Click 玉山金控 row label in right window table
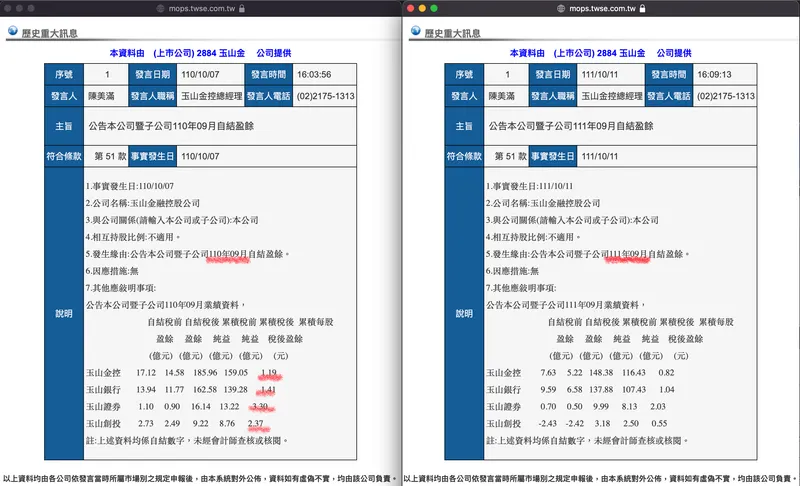The width and height of the screenshot is (800, 486). coord(504,373)
